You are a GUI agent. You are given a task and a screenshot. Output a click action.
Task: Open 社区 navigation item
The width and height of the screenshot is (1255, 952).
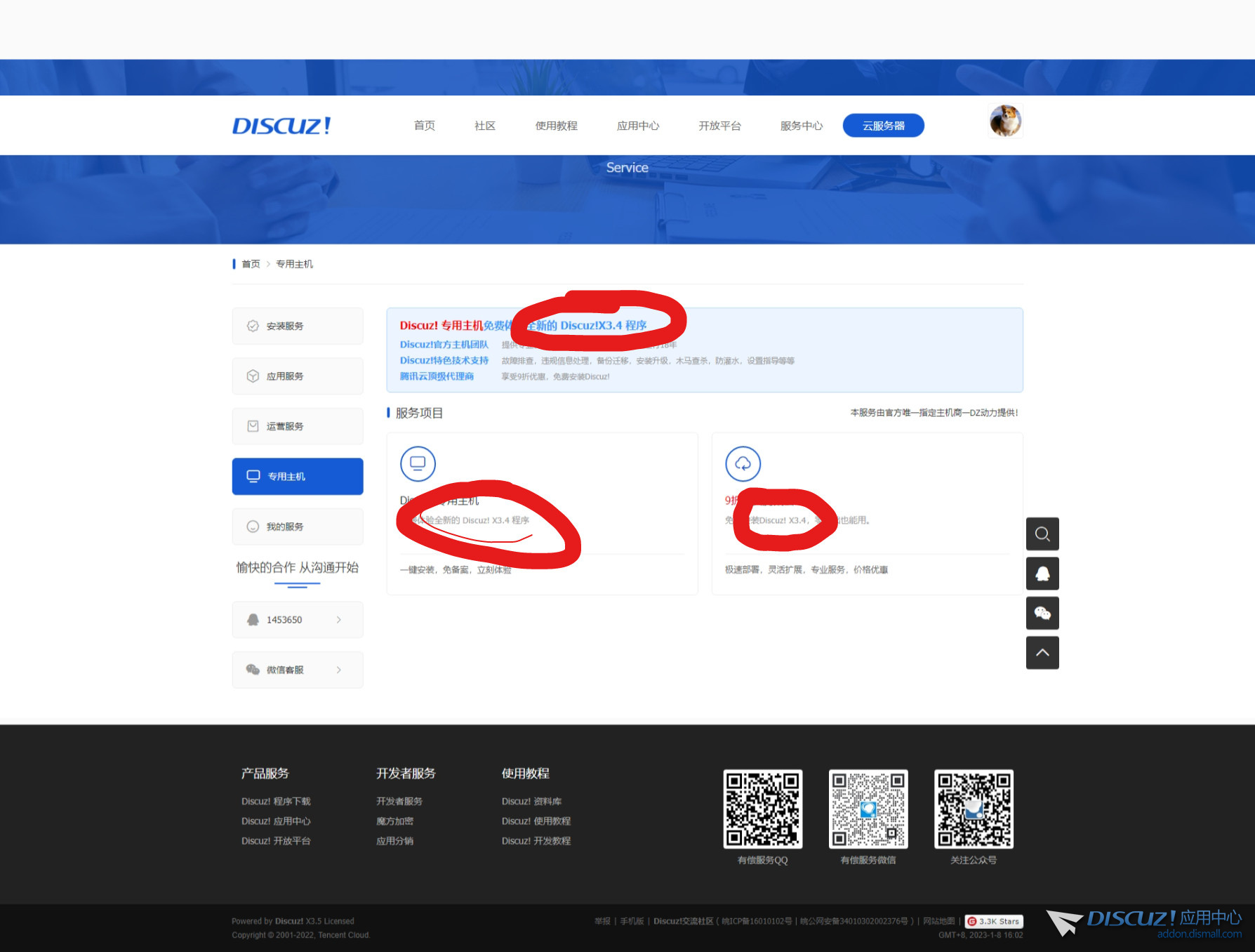point(485,126)
